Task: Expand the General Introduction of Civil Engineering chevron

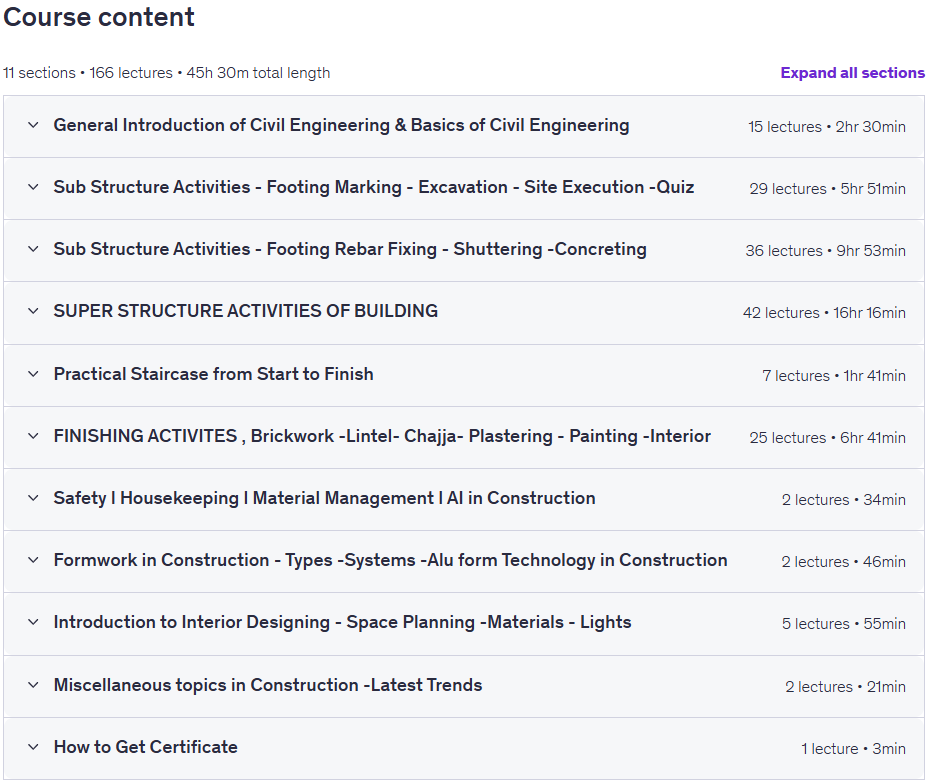Action: tap(33, 125)
